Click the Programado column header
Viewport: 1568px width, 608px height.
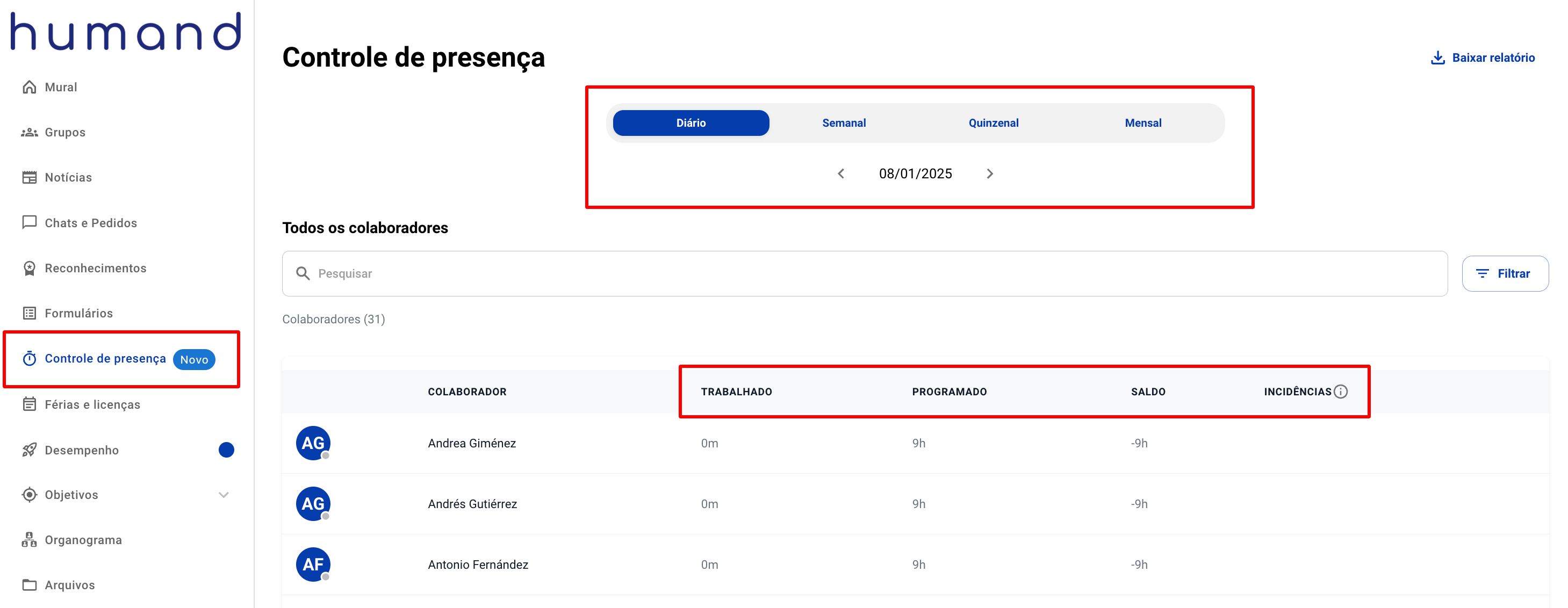949,392
